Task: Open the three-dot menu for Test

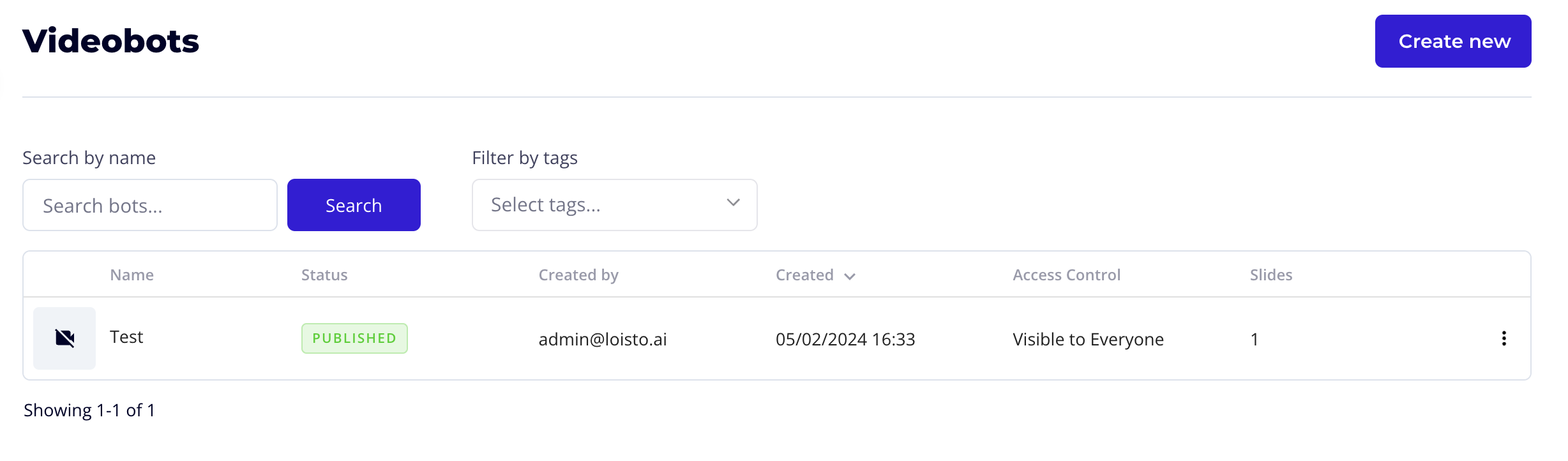Action: point(1504,338)
